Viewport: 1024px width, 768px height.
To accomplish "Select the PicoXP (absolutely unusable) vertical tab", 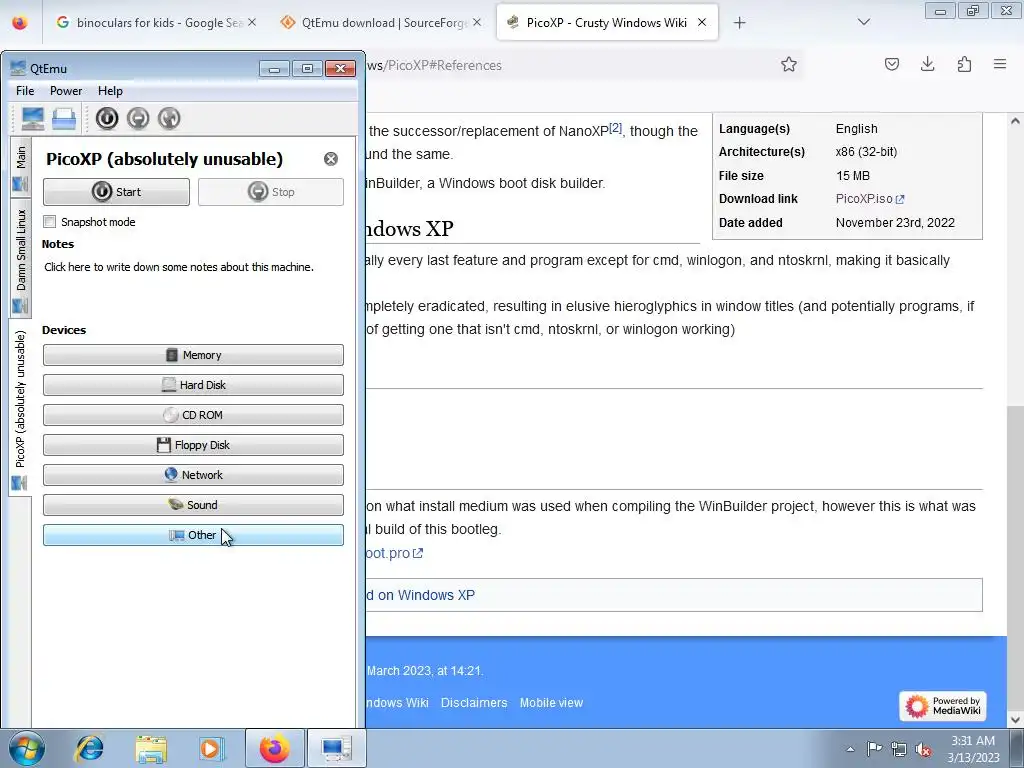I will click(20, 407).
